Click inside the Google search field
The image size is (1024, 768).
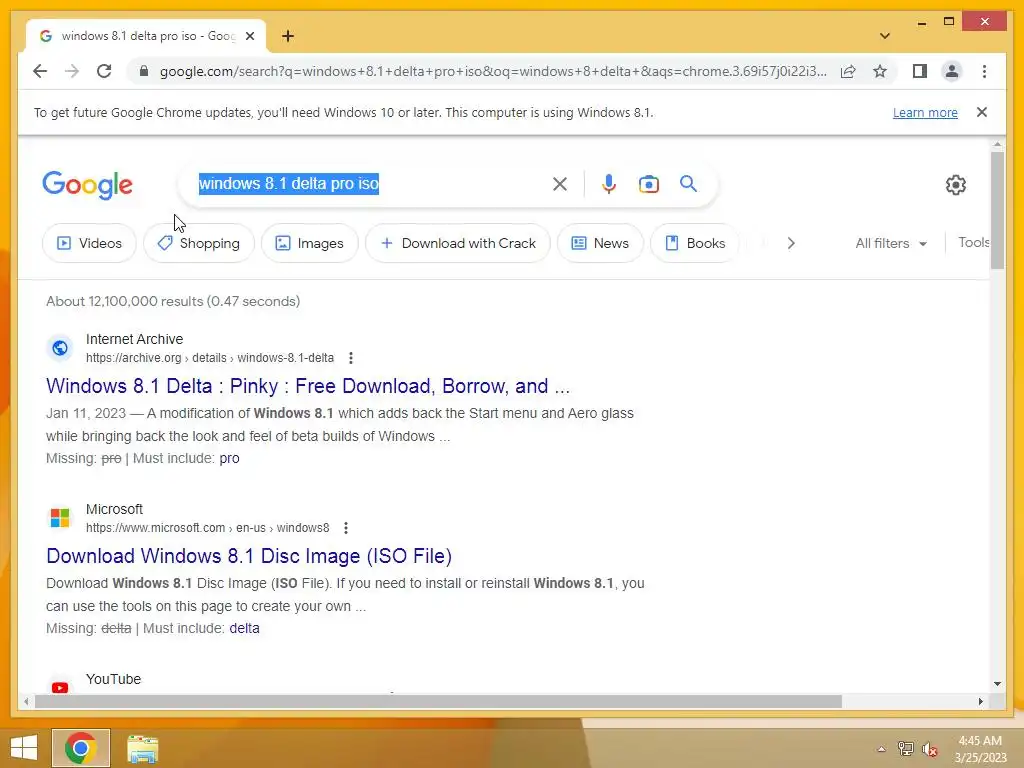(369, 184)
